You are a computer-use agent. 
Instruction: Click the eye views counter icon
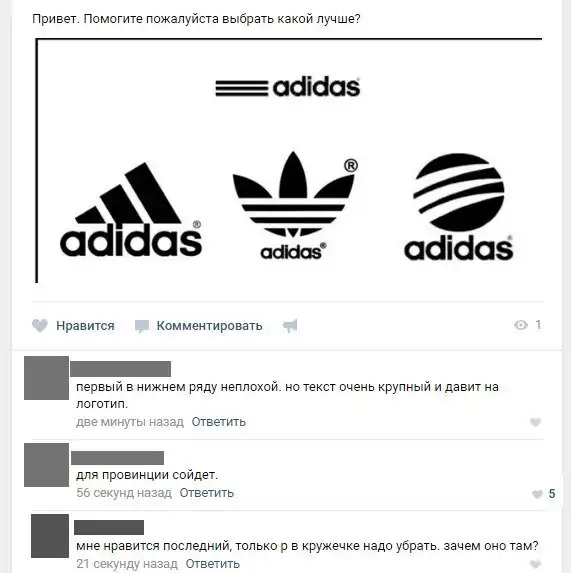521,325
